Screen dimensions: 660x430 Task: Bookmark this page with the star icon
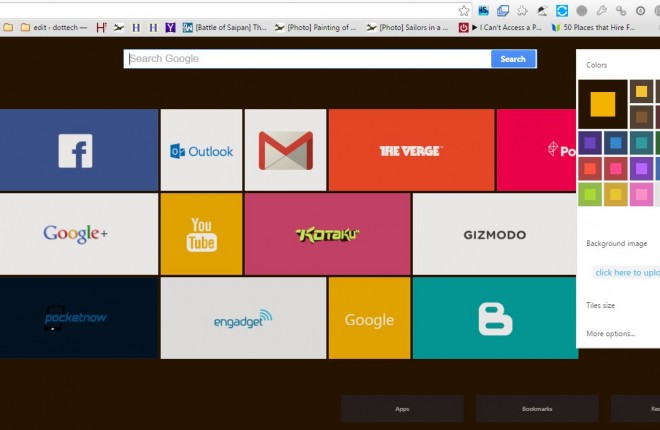[x=464, y=11]
